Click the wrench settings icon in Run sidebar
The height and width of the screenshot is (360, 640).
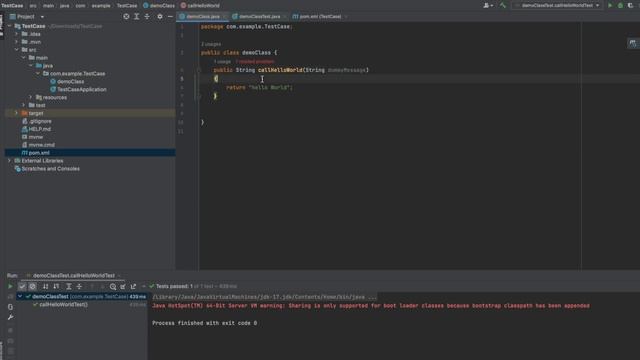pos(10,318)
